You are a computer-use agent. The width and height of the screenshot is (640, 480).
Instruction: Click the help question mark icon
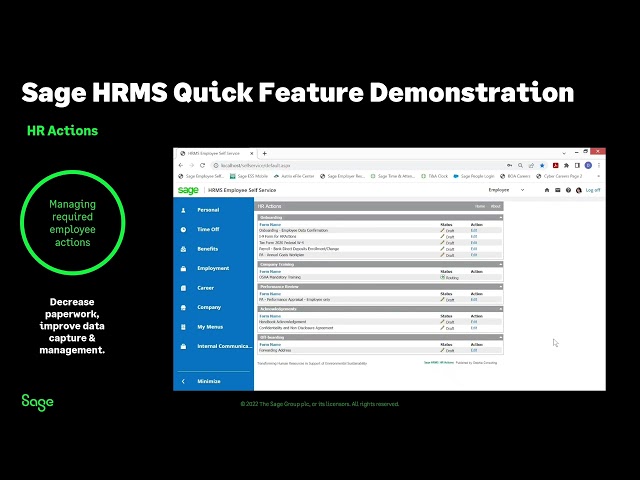click(568, 190)
